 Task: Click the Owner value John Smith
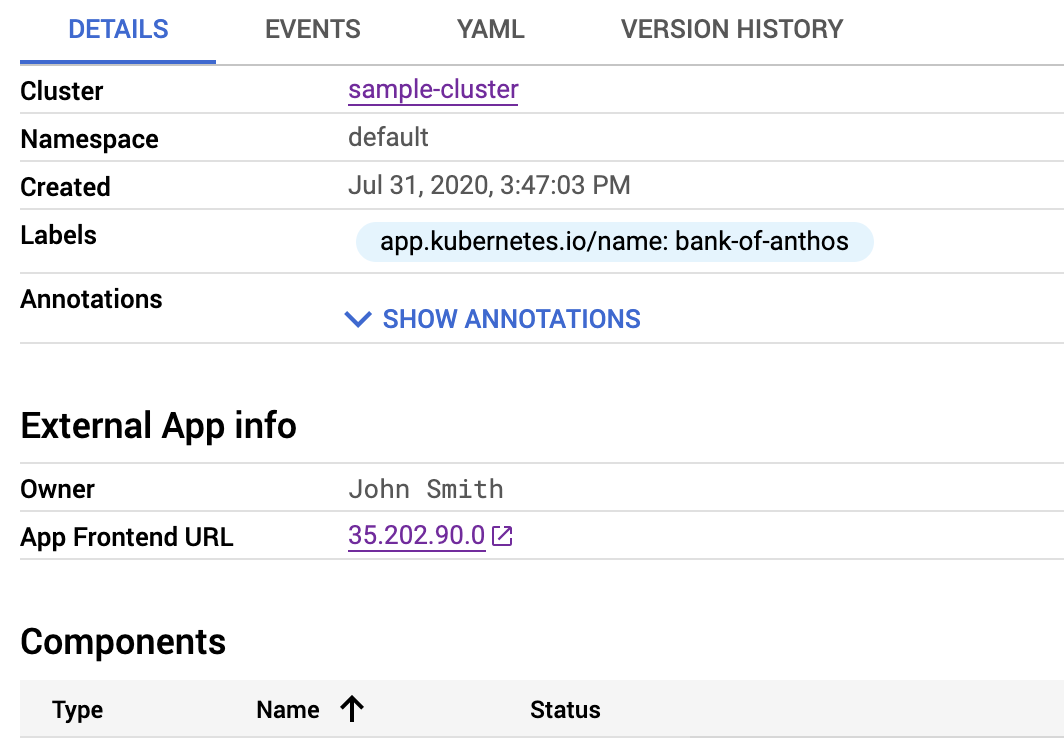point(426,488)
